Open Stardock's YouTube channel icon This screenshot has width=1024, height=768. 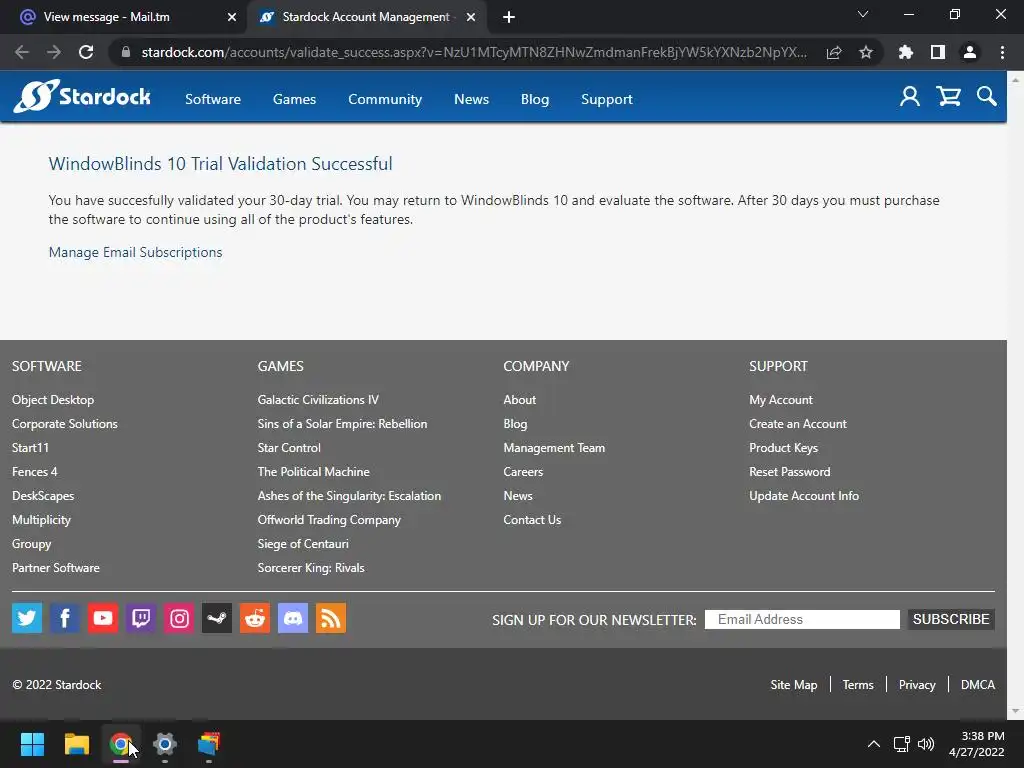click(x=103, y=618)
